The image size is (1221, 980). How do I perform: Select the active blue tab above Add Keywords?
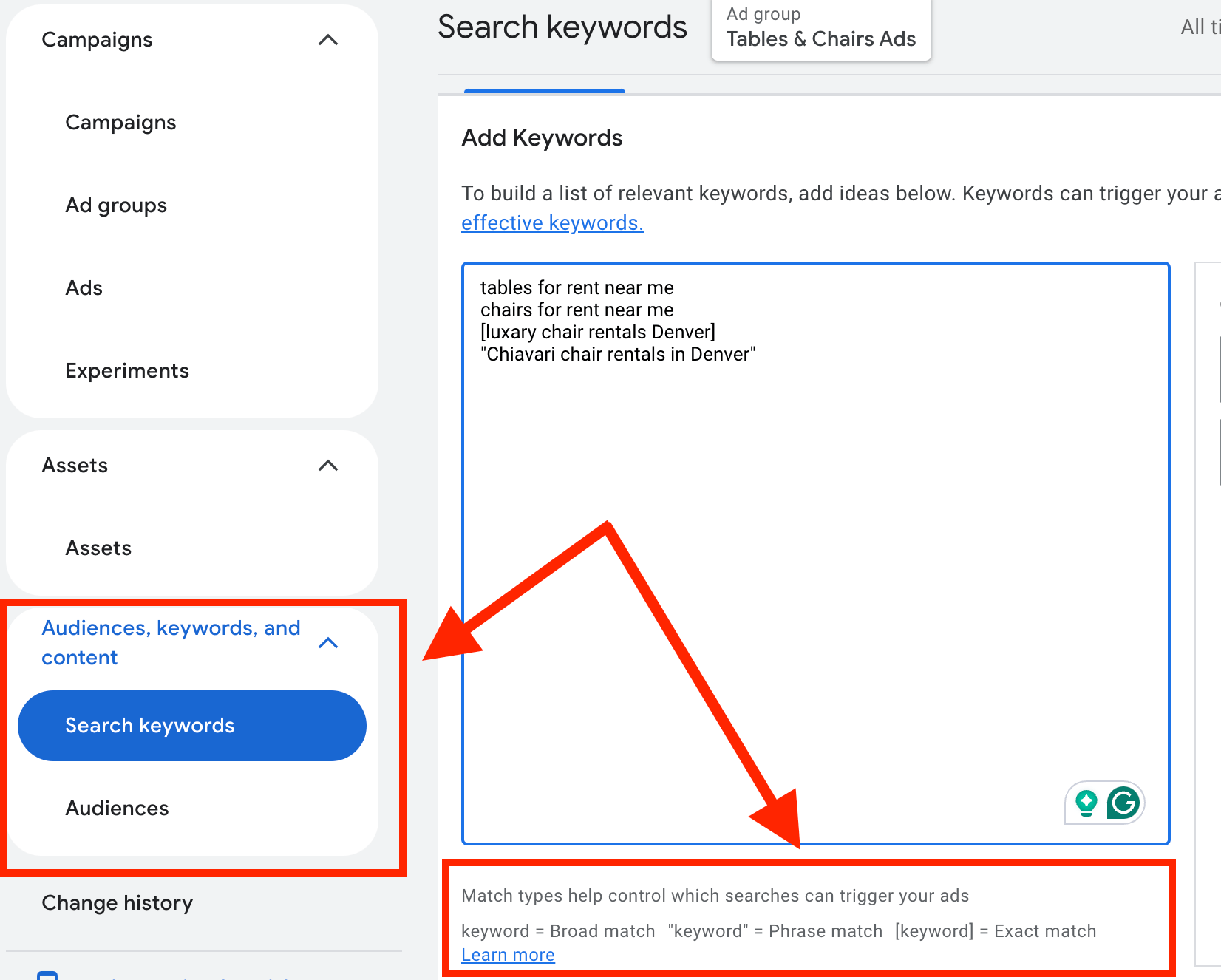(544, 90)
